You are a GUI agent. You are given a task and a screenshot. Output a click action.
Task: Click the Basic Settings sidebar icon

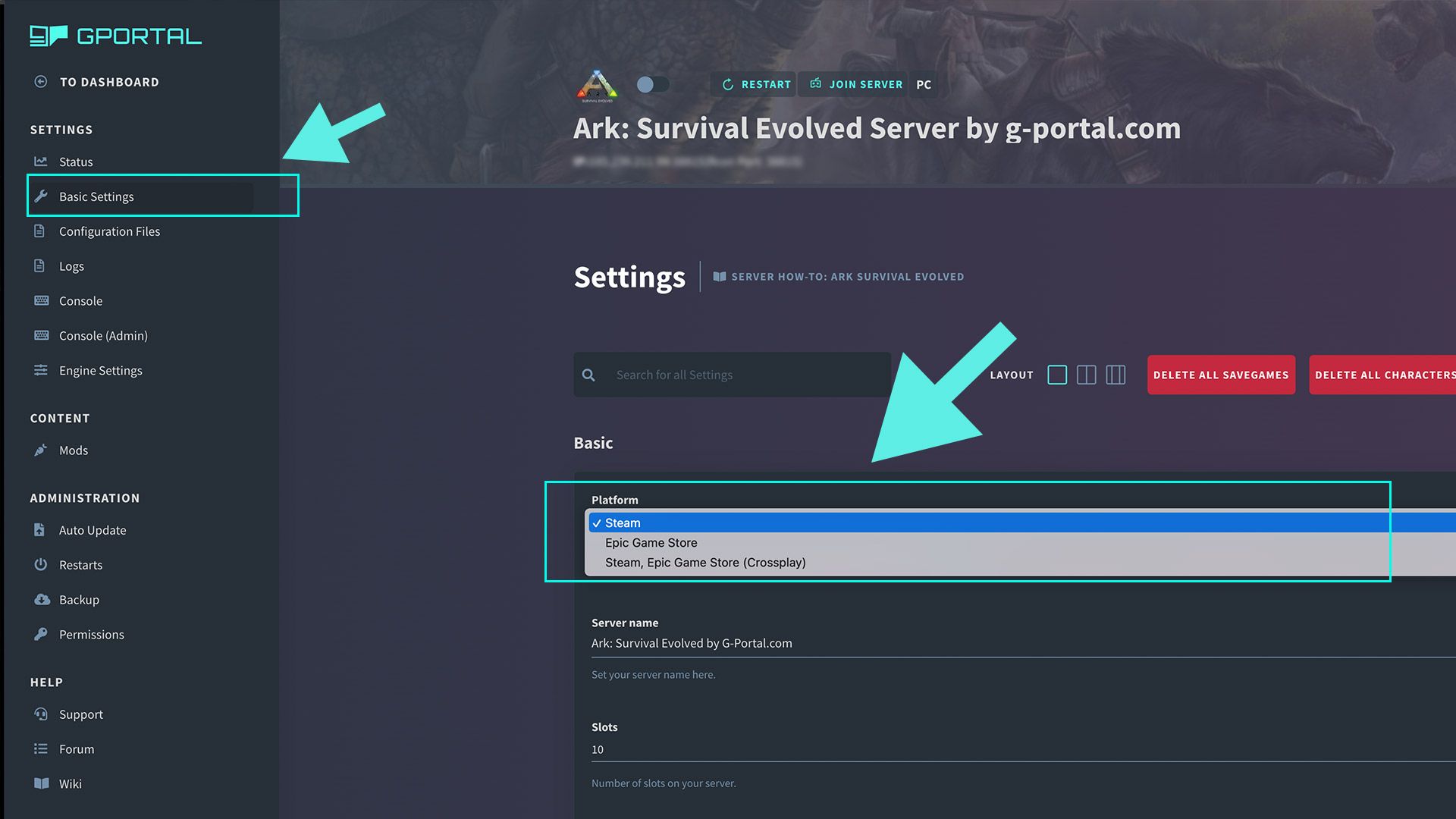pyautogui.click(x=41, y=196)
